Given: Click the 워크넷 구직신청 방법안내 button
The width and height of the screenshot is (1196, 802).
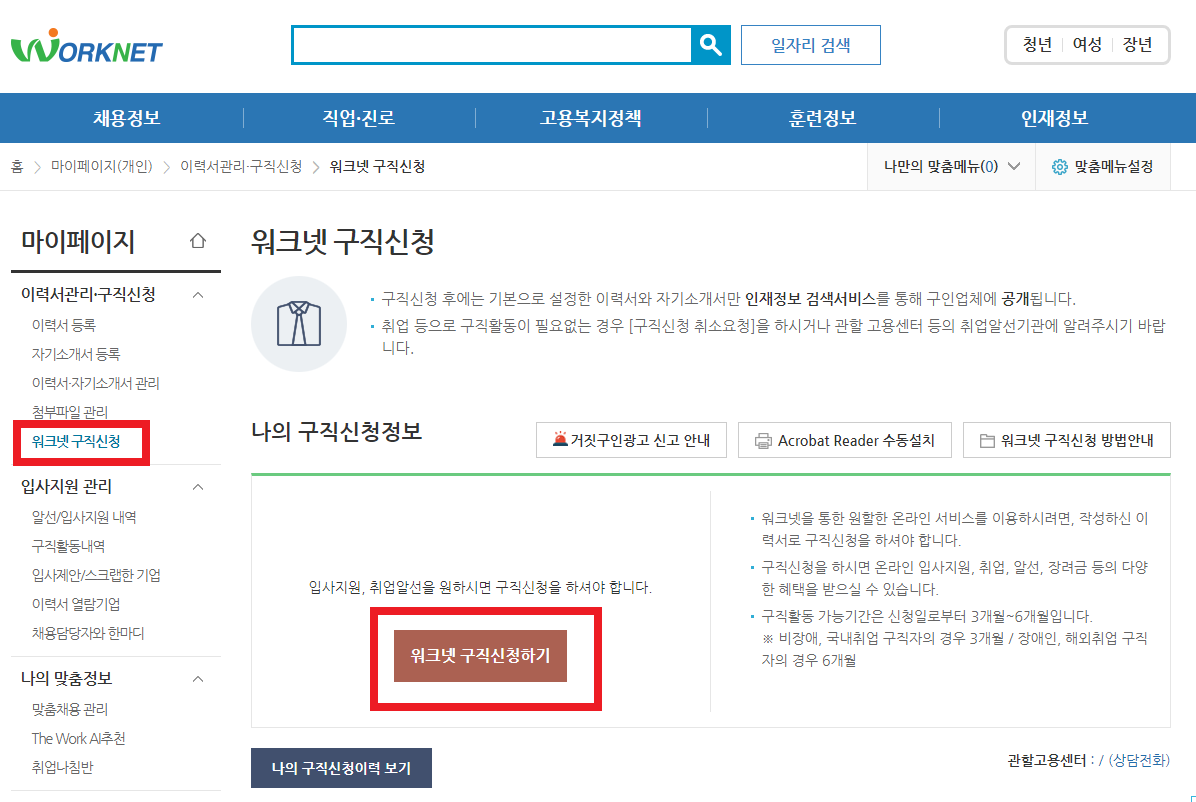Looking at the screenshot, I should pyautogui.click(x=1066, y=440).
